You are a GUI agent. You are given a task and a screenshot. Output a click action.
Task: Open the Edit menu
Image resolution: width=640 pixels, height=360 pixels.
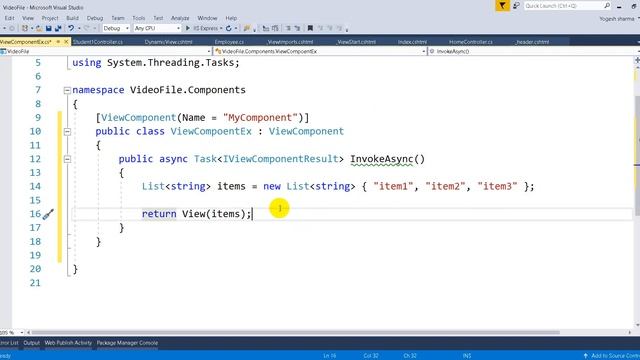pyautogui.click(x=9, y=18)
